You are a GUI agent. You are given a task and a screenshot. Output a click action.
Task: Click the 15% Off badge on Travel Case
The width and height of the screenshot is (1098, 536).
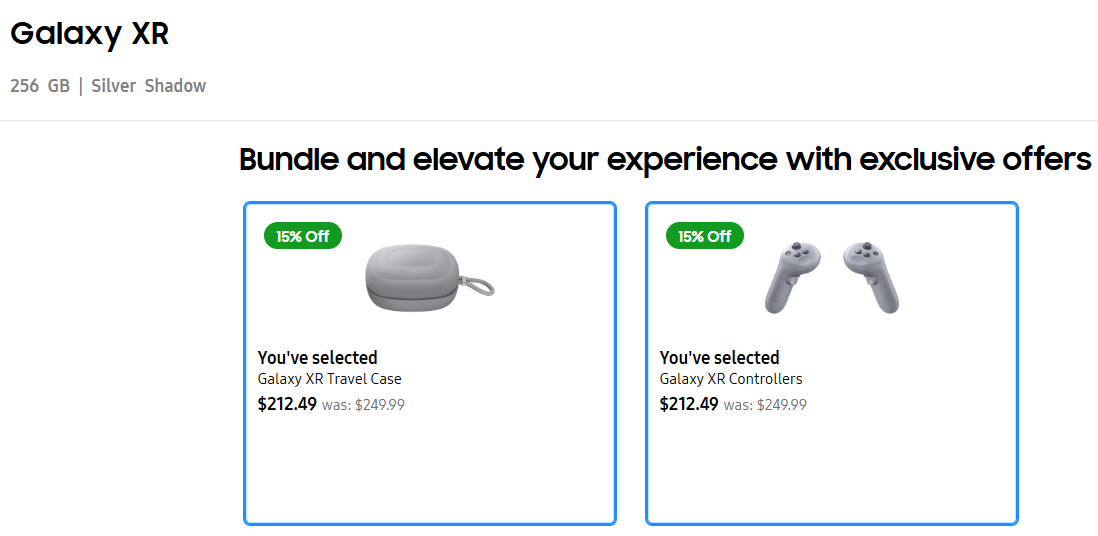pyautogui.click(x=303, y=236)
